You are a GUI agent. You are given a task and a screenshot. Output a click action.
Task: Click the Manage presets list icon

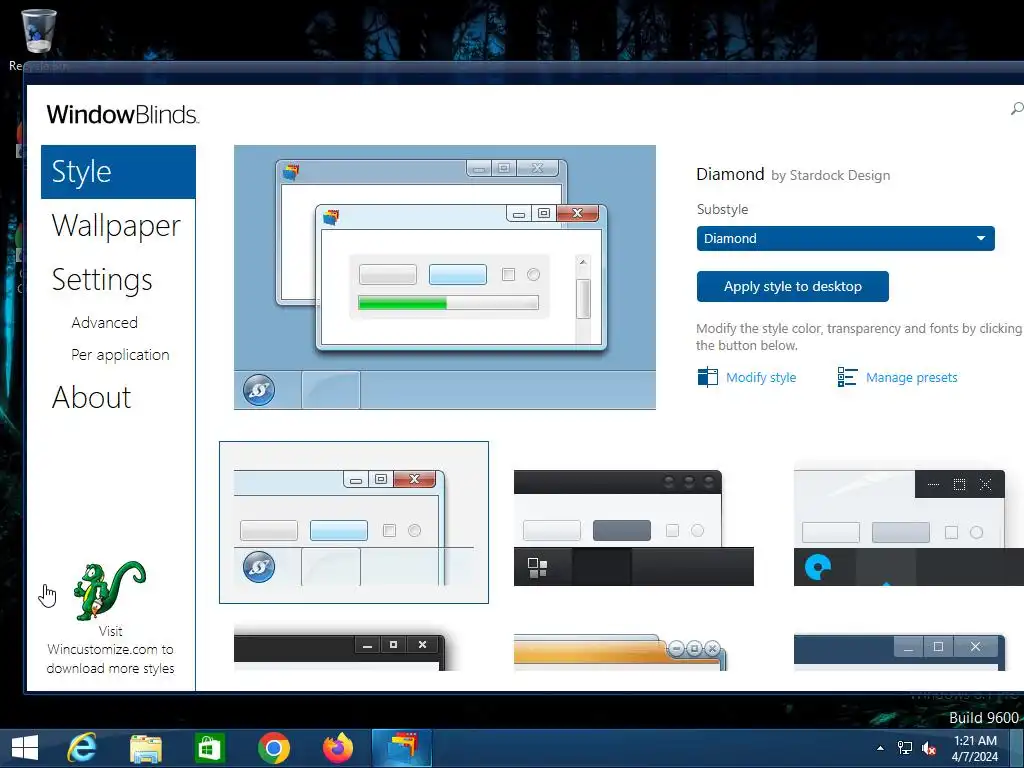point(847,377)
